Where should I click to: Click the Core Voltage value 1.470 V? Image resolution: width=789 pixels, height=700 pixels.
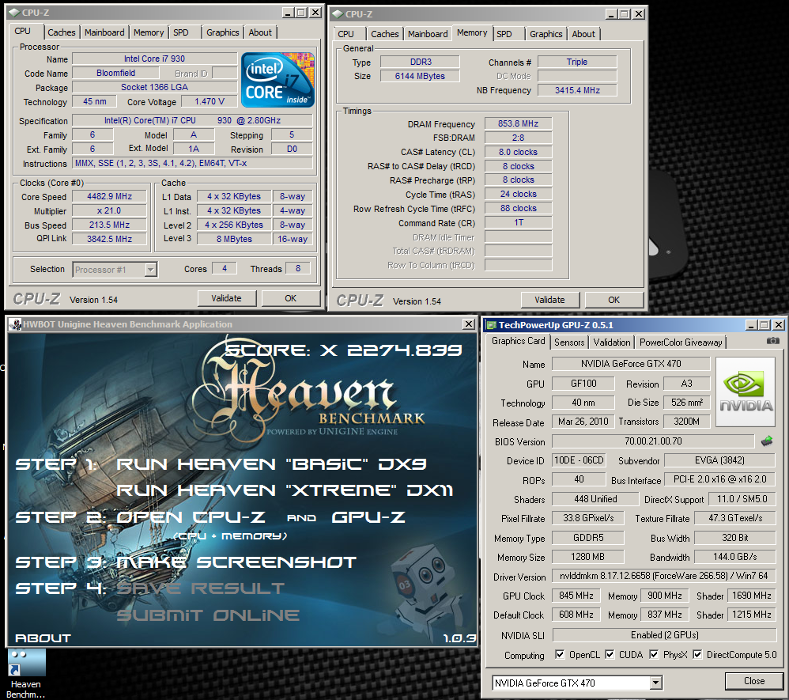209,102
